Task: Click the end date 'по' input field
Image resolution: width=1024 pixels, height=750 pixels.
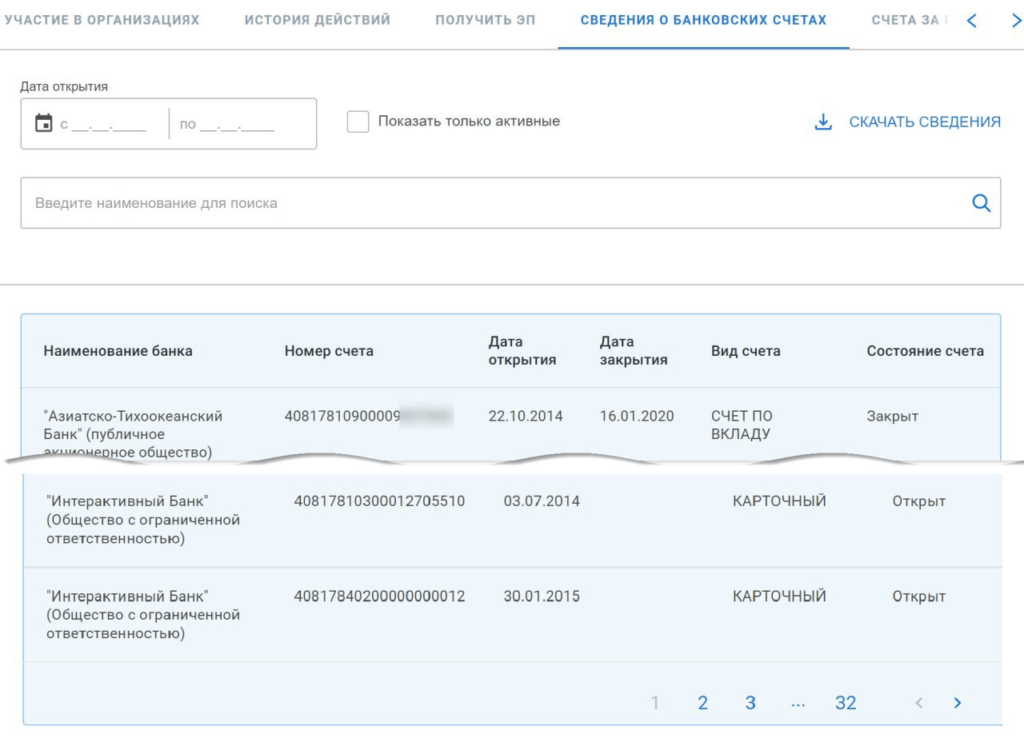Action: coord(237,125)
